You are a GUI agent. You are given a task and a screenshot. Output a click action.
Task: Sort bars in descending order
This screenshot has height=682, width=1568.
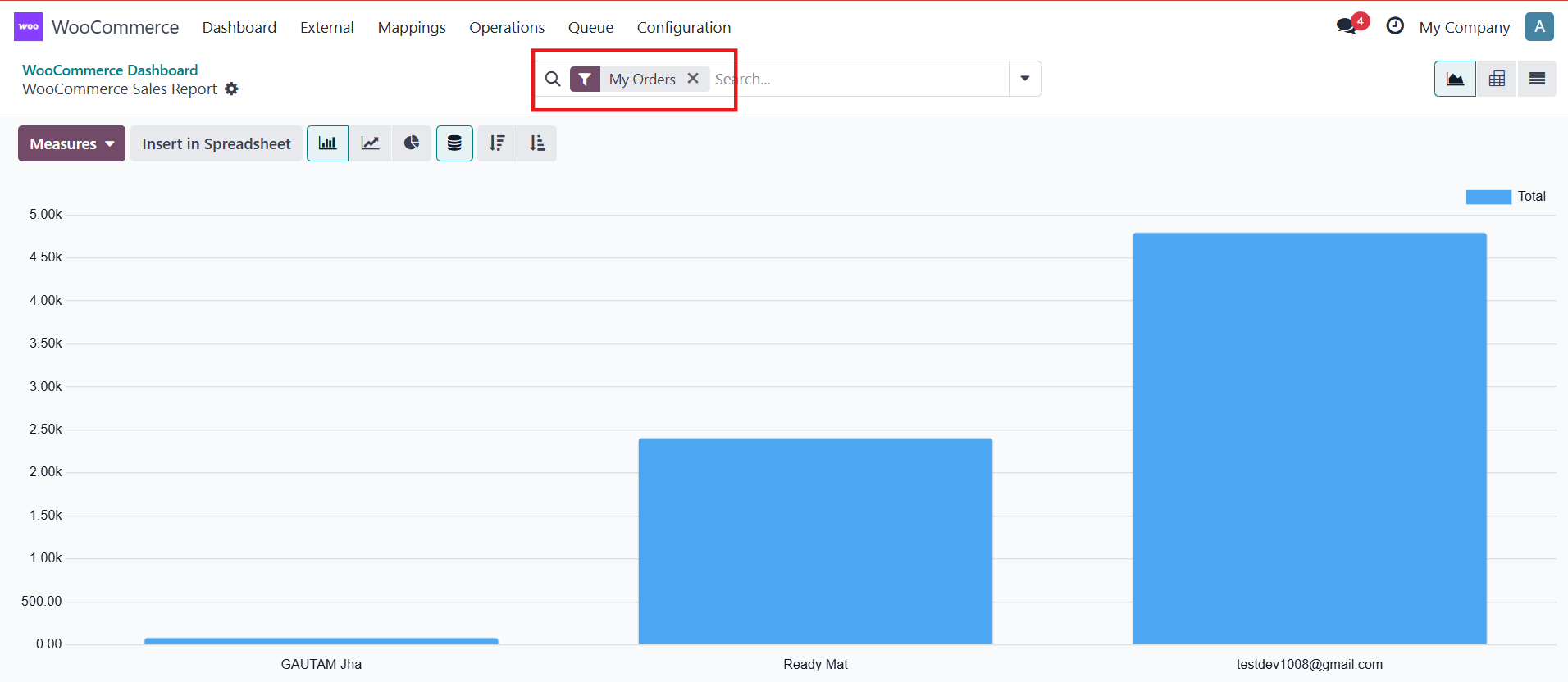(x=497, y=143)
